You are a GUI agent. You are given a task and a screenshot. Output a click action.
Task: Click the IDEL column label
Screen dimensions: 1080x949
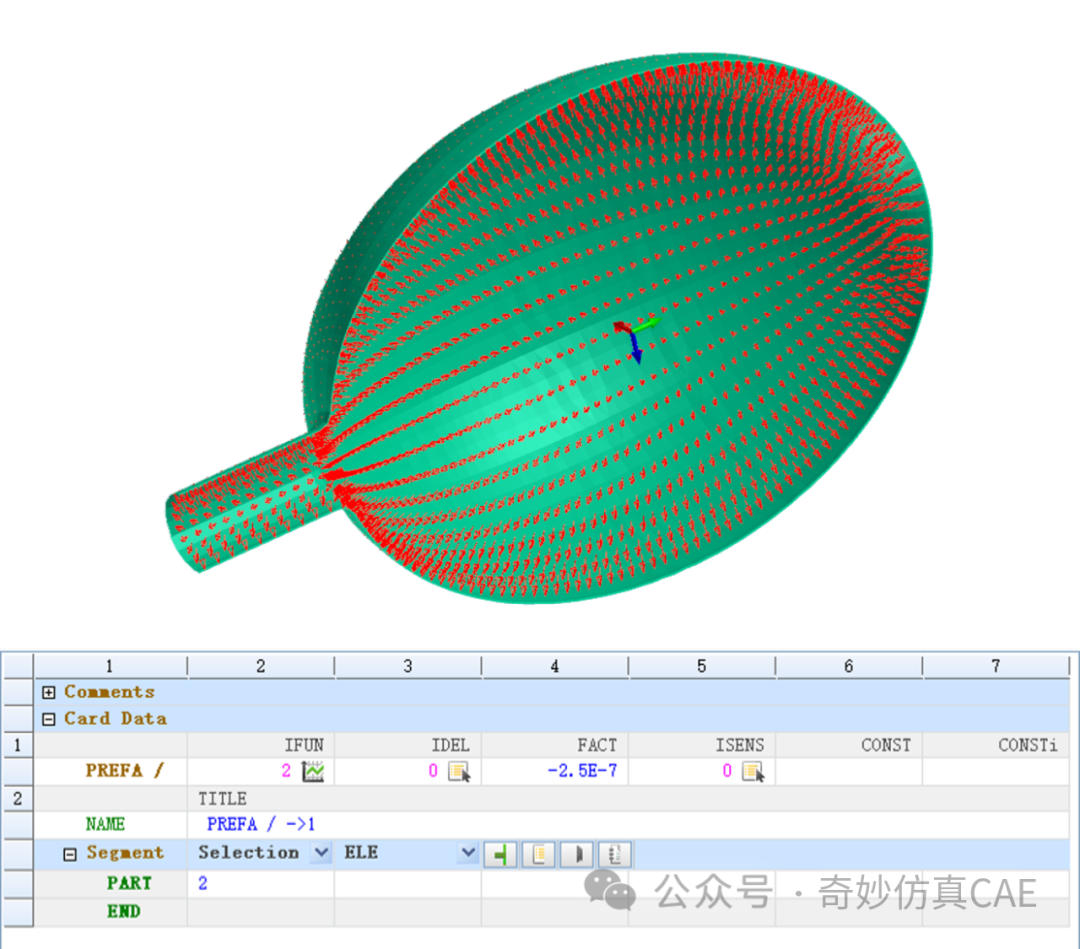(x=450, y=745)
